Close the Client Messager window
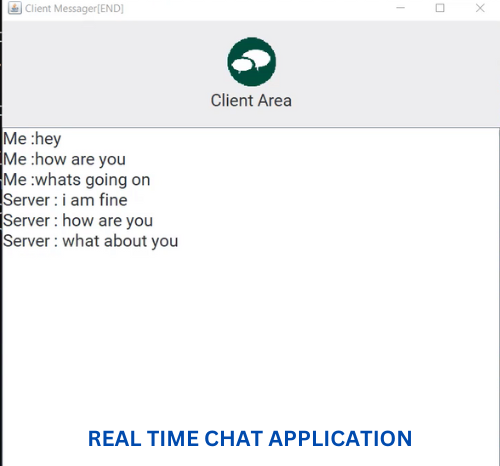The height and width of the screenshot is (466, 500). point(480,8)
